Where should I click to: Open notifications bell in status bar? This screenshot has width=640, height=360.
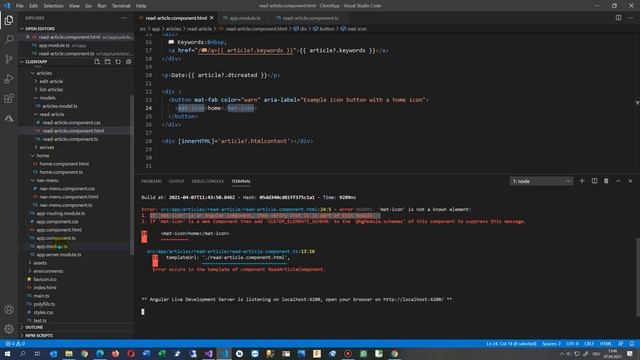point(631,344)
